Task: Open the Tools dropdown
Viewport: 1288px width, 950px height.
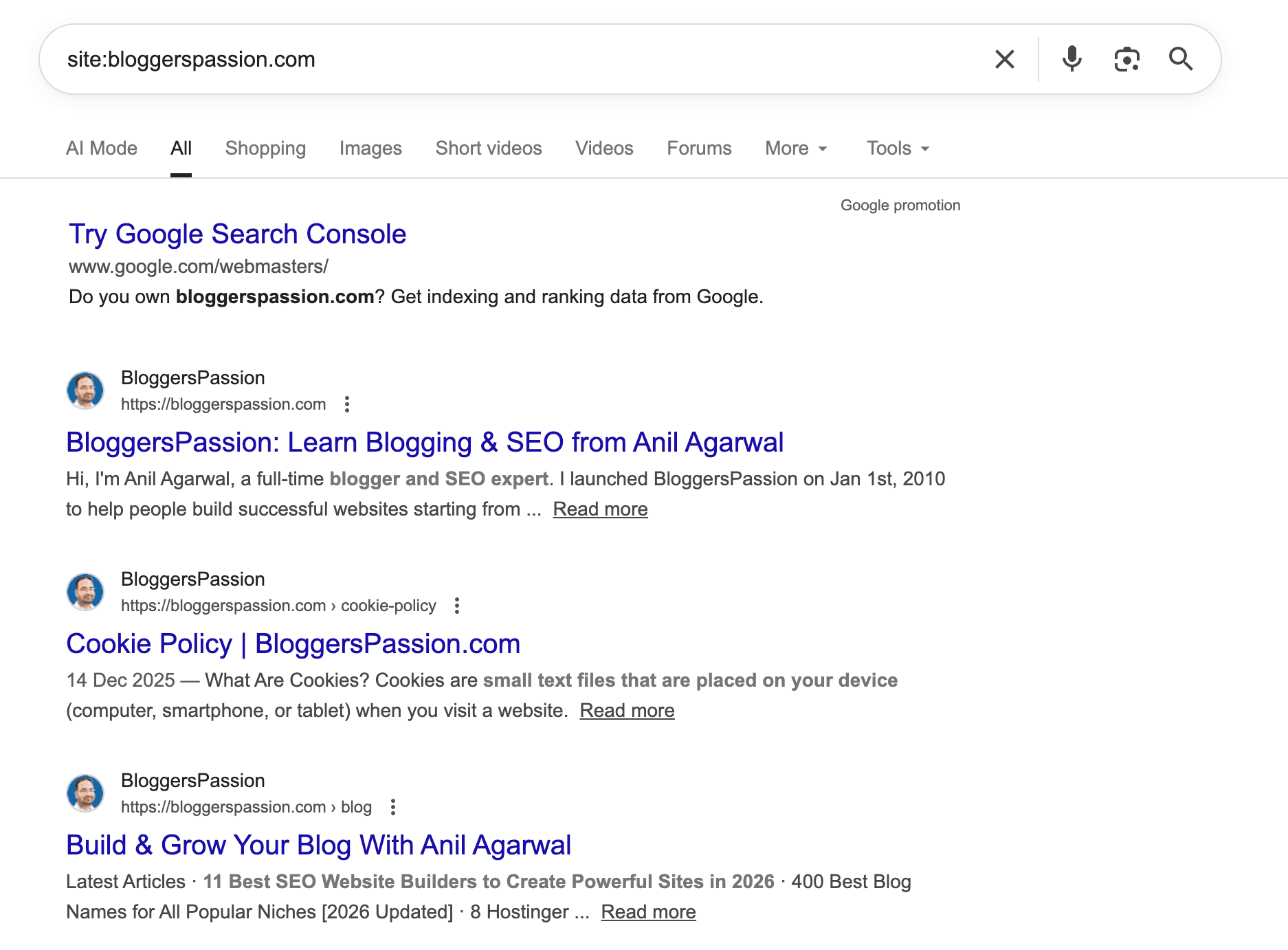Action: pos(897,148)
